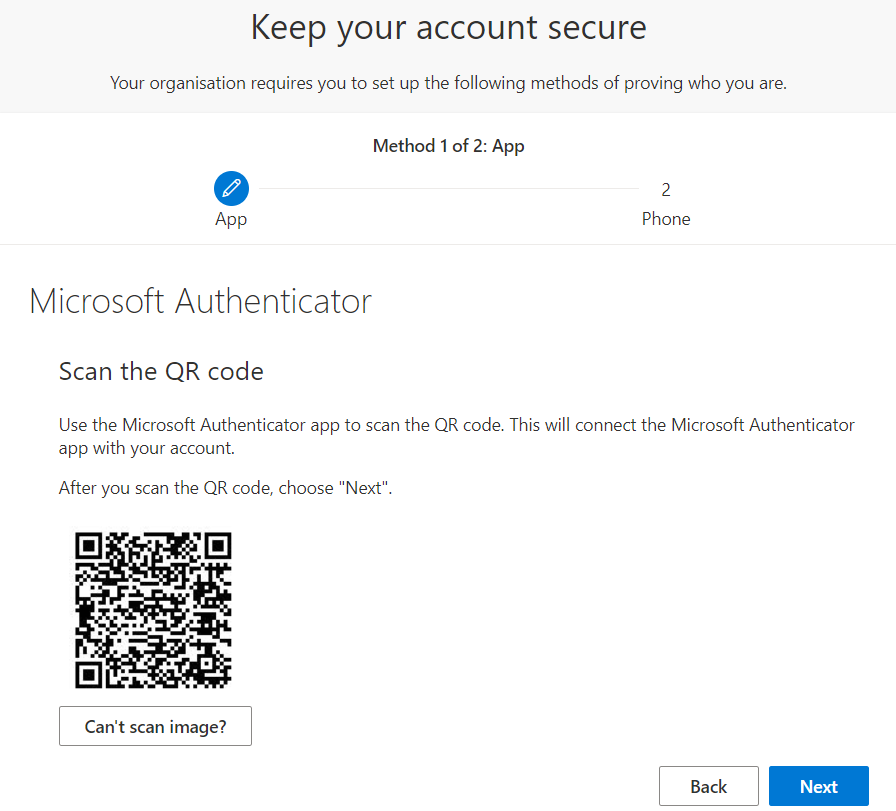Click the Scan the QR code subheading
Image resolution: width=896 pixels, height=811 pixels.
(161, 371)
